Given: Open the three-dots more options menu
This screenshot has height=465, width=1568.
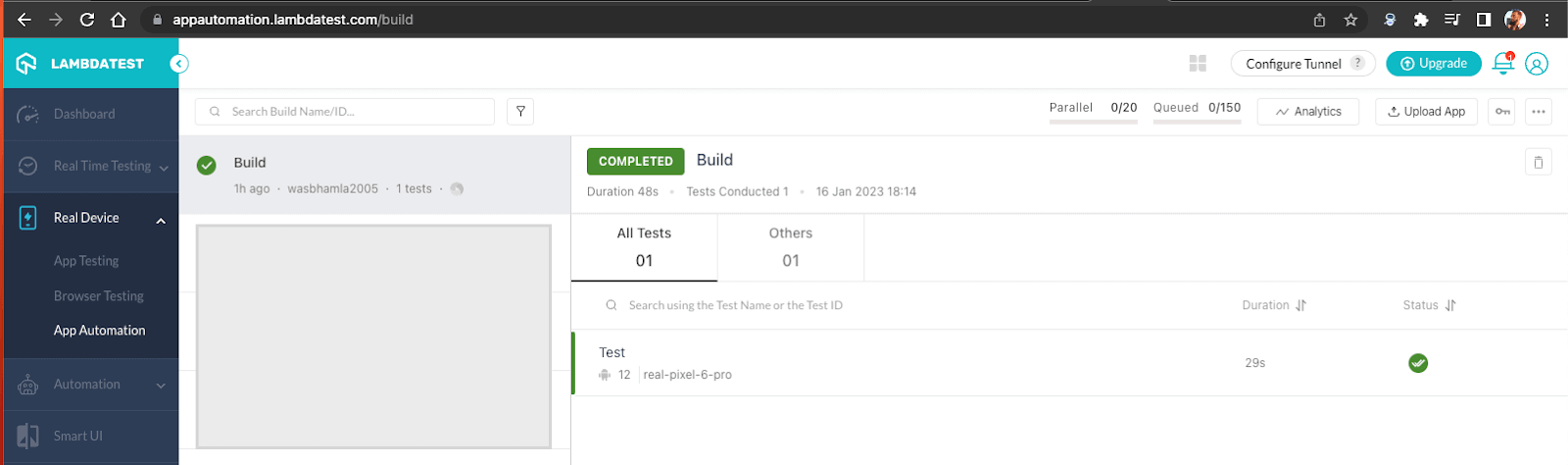Looking at the screenshot, I should [x=1539, y=112].
